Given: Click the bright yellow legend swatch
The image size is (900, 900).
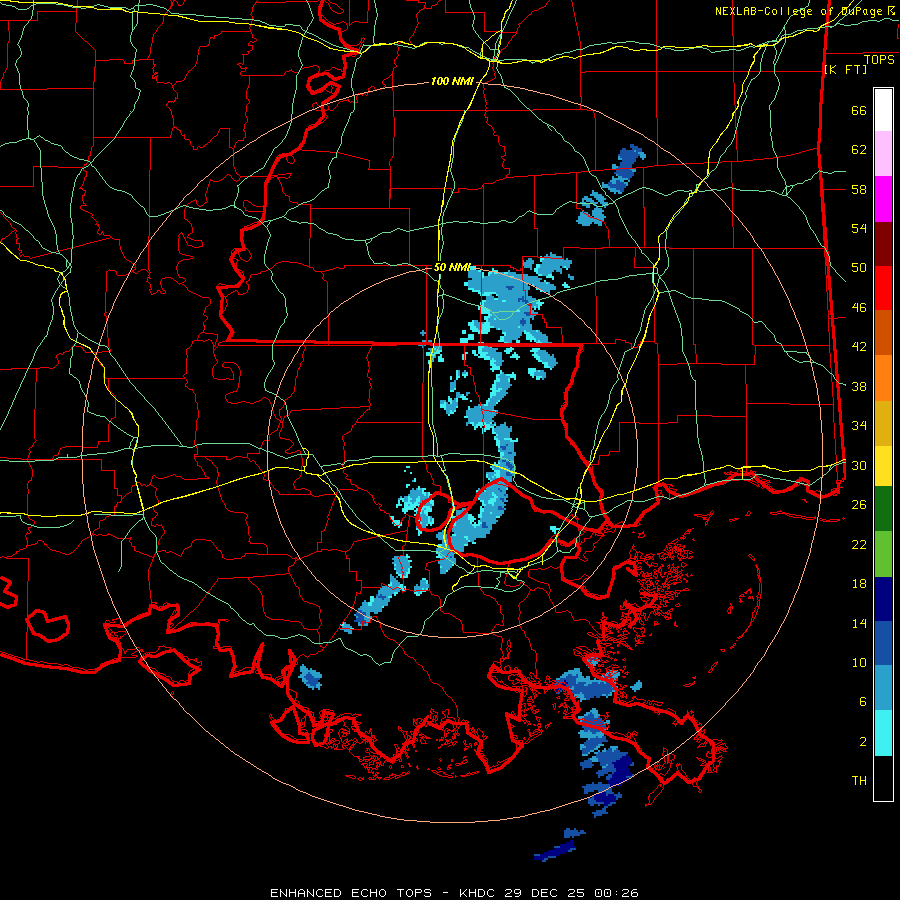Looking at the screenshot, I should click(883, 466).
